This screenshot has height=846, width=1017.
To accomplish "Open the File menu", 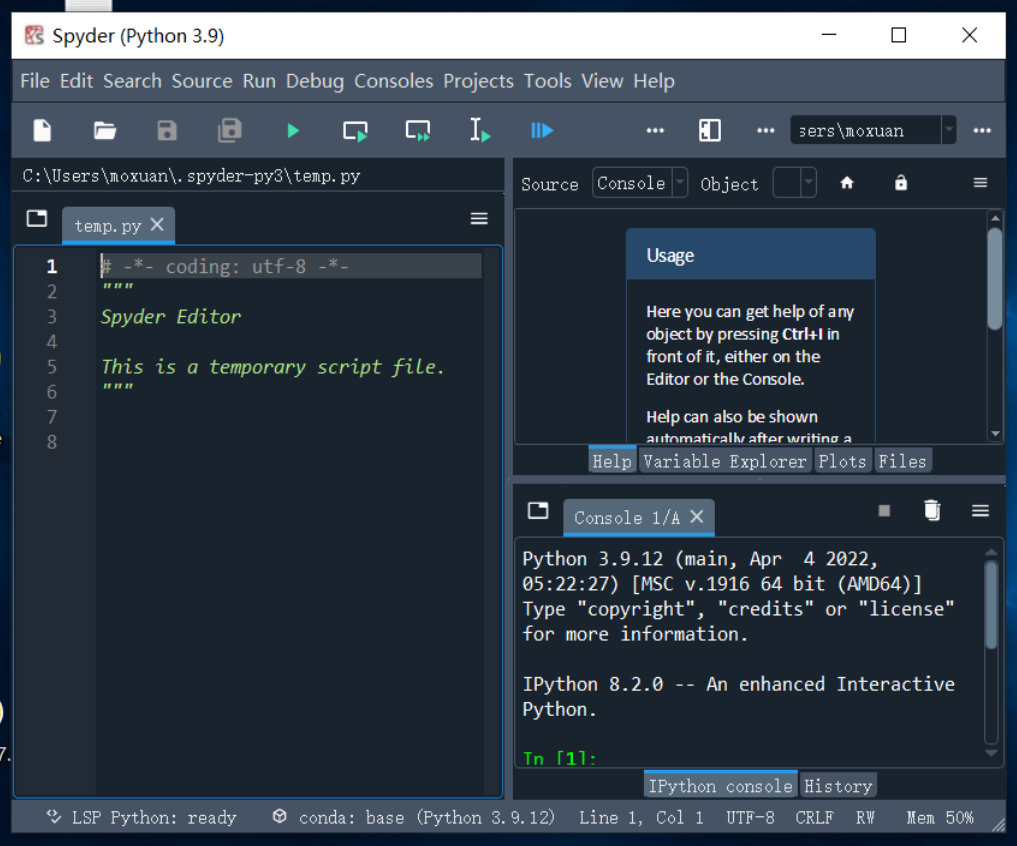I will click(x=35, y=81).
